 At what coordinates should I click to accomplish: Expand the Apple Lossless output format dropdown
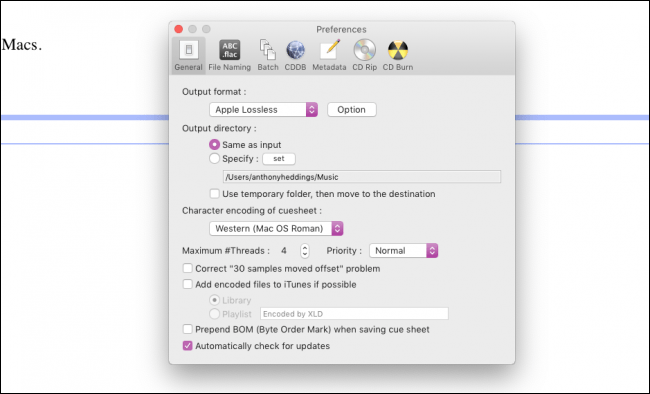click(263, 109)
